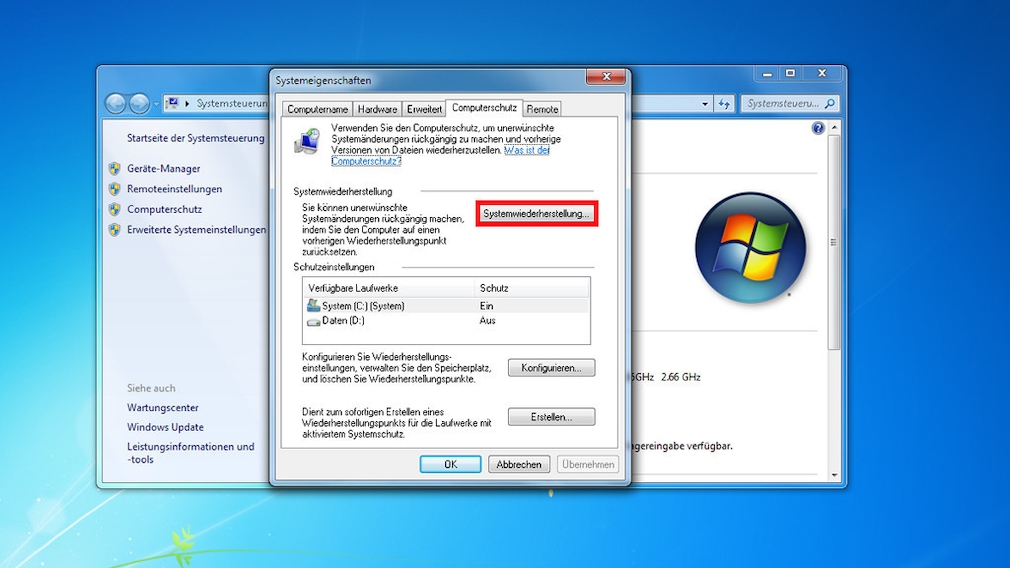The width and height of the screenshot is (1010, 568).
Task: Open the Geräte-Manager link
Action: tap(164, 169)
